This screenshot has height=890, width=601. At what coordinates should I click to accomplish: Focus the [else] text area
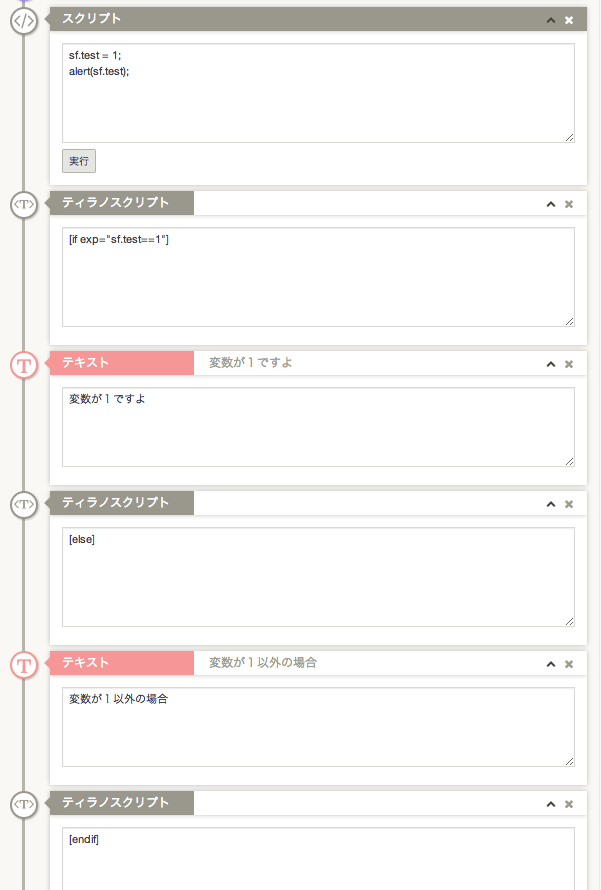click(318, 577)
